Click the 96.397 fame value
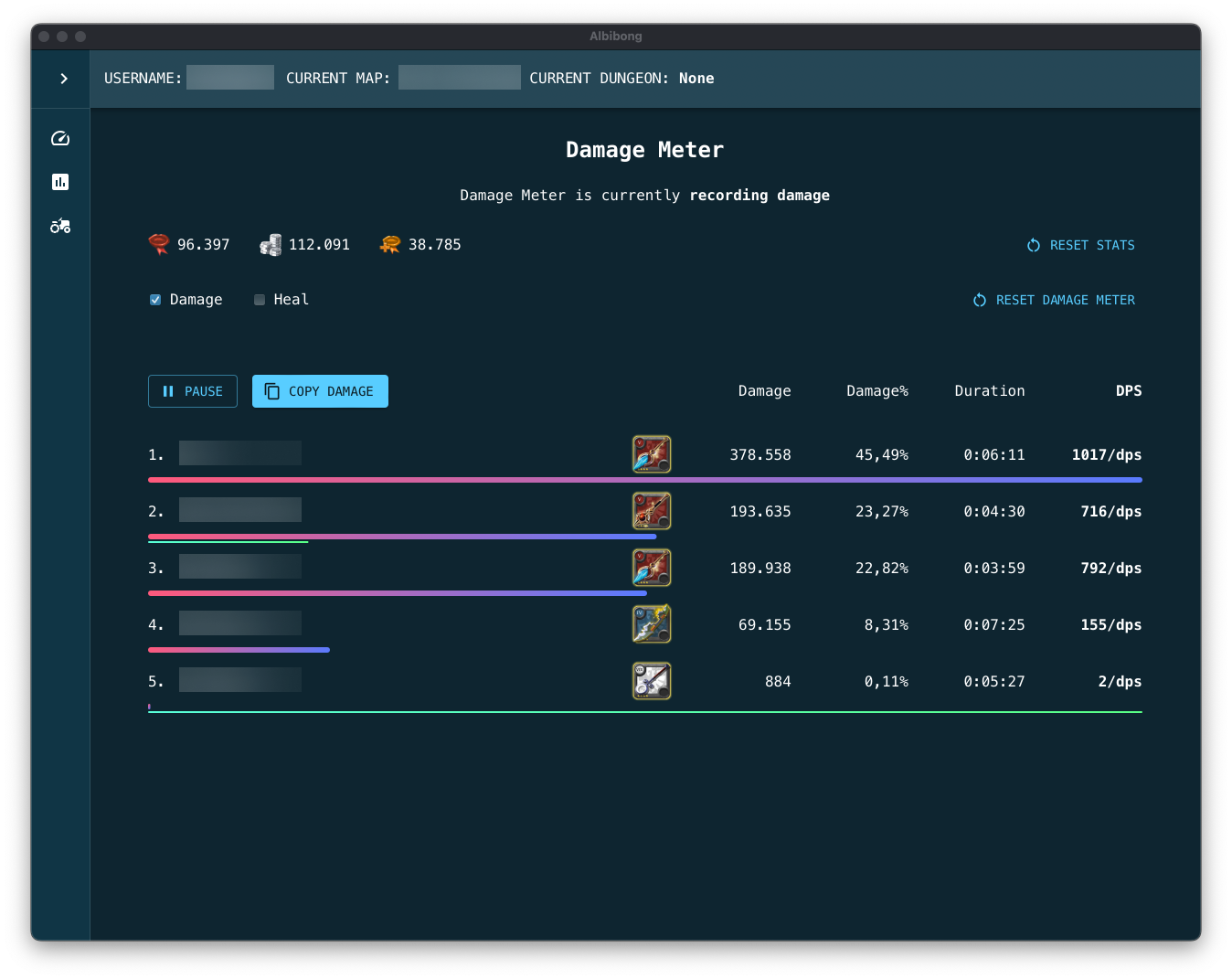The height and width of the screenshot is (979, 1232). pos(204,245)
